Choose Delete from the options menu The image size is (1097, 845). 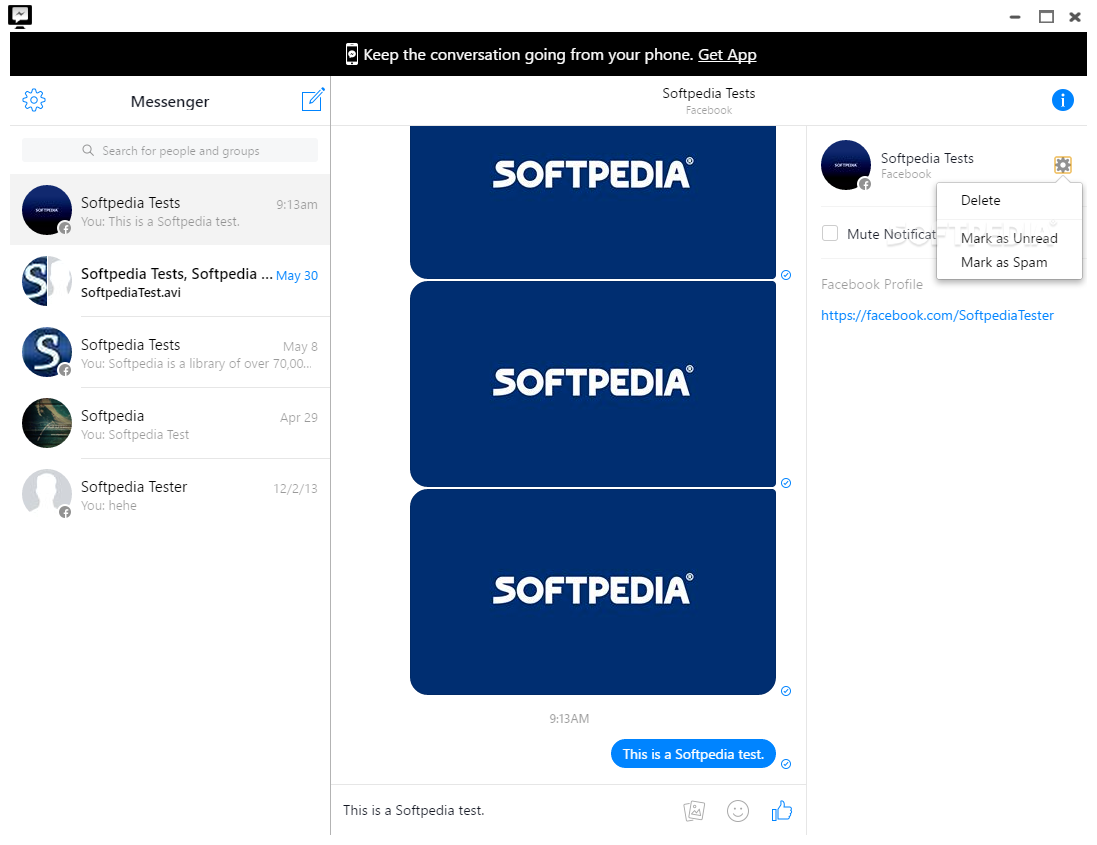(980, 200)
